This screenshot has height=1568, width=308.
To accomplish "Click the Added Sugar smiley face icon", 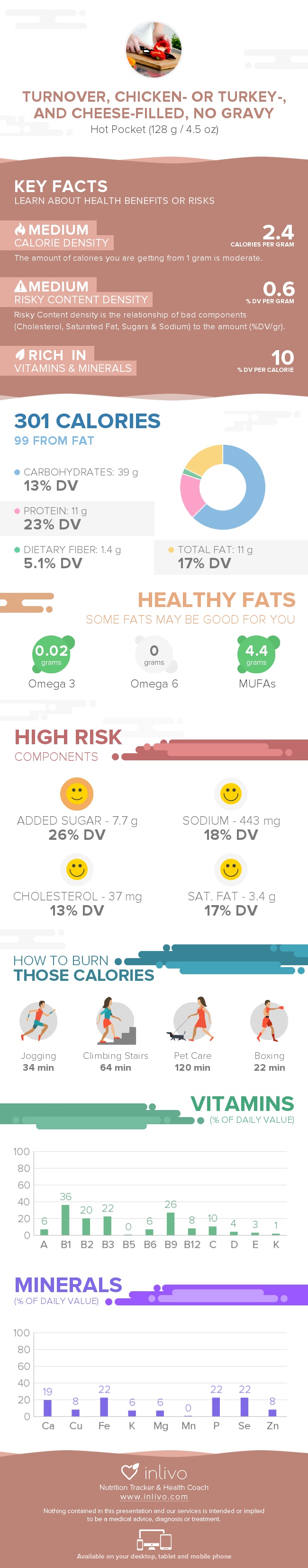I will pos(77,793).
